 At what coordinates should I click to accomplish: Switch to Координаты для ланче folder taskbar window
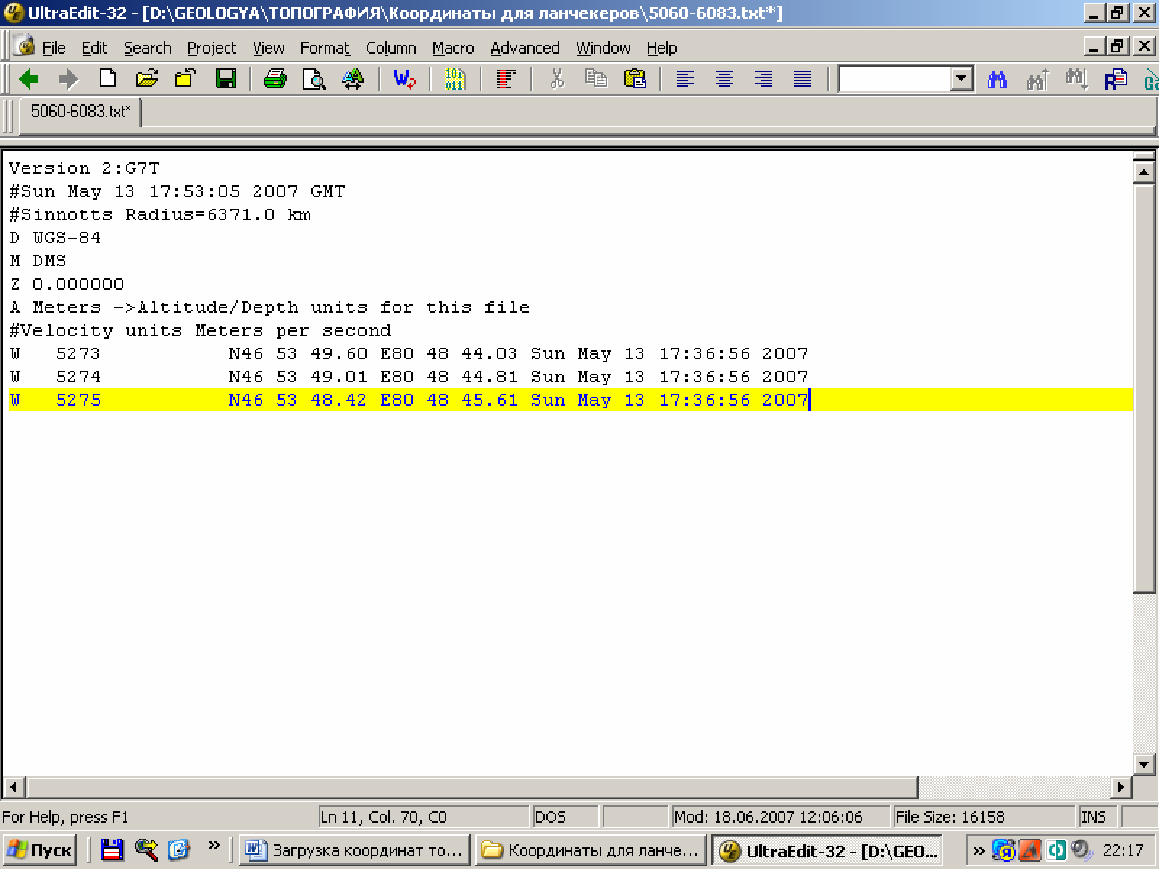[590, 850]
